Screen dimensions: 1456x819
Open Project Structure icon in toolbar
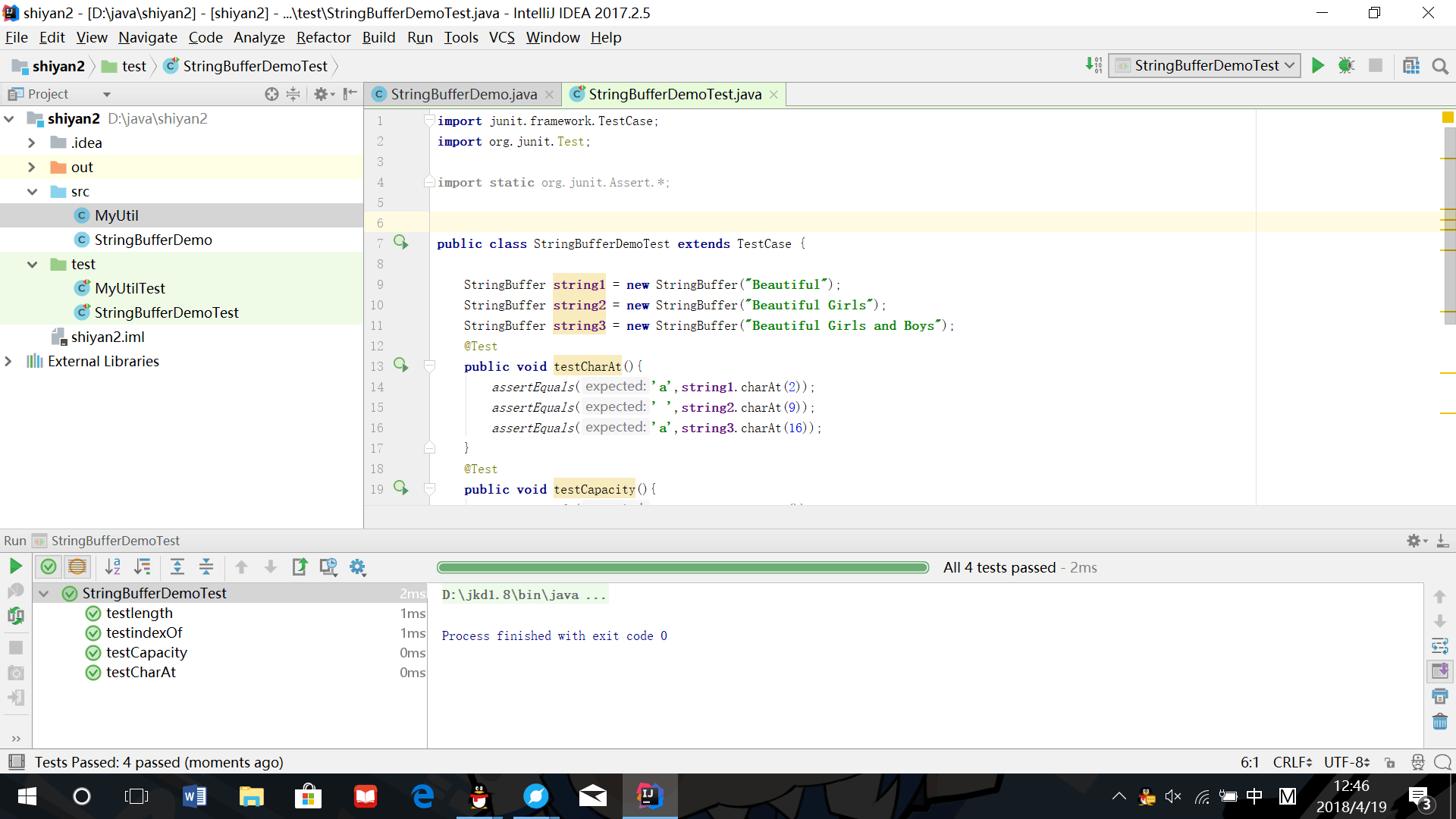point(1411,66)
